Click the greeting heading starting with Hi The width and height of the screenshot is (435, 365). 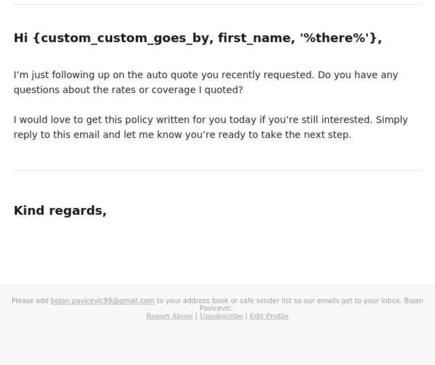[198, 38]
